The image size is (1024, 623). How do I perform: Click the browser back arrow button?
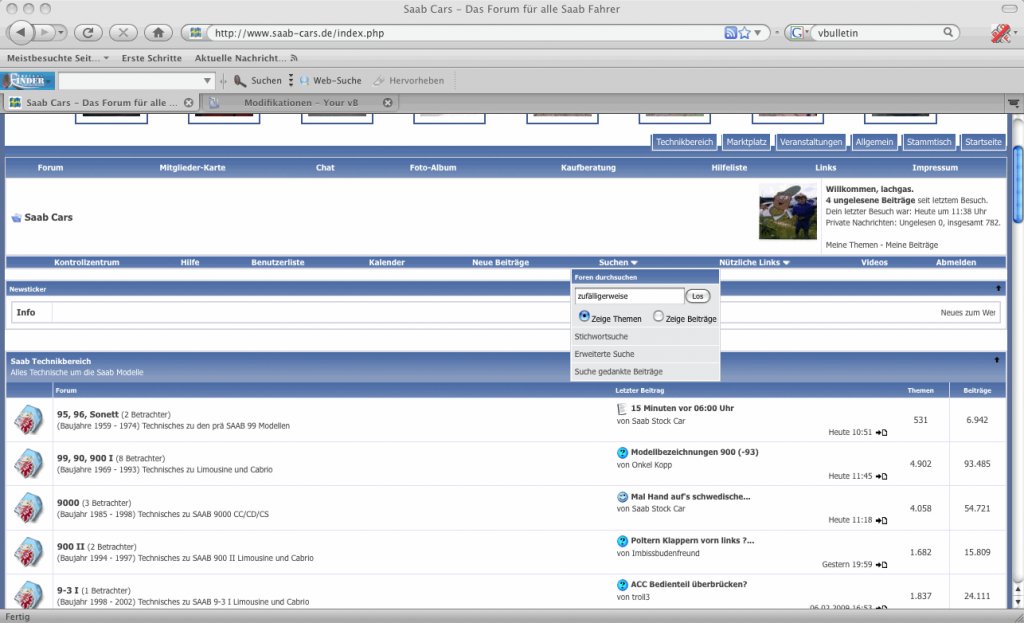(20, 32)
